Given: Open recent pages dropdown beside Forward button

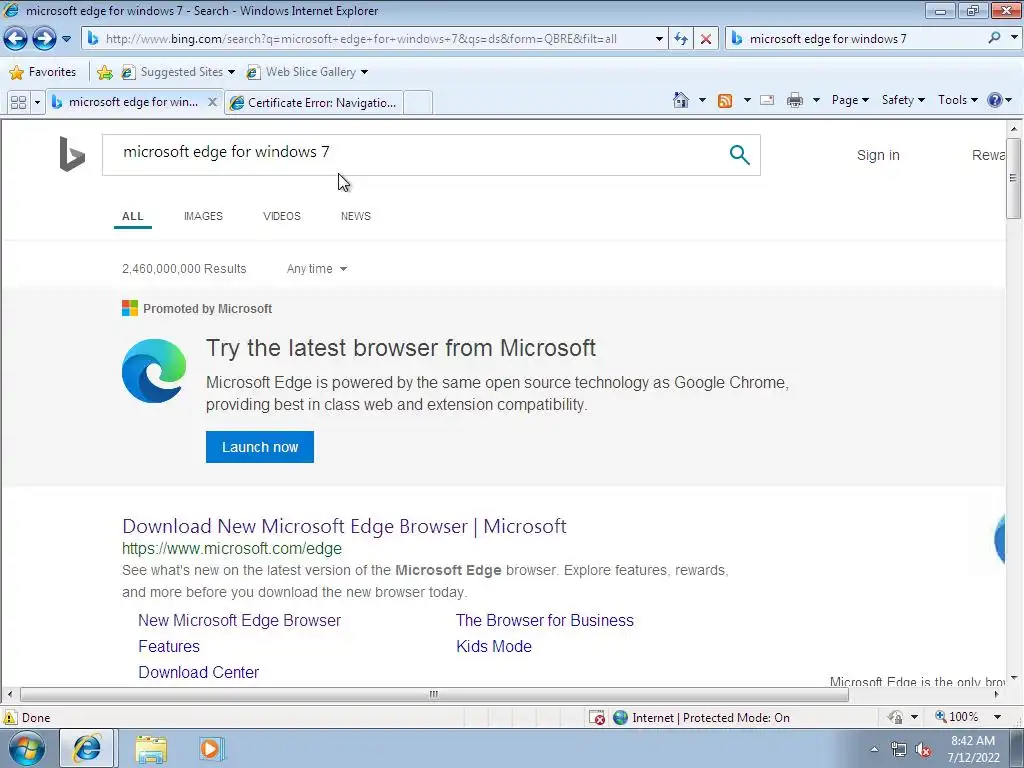Looking at the screenshot, I should coord(67,39).
